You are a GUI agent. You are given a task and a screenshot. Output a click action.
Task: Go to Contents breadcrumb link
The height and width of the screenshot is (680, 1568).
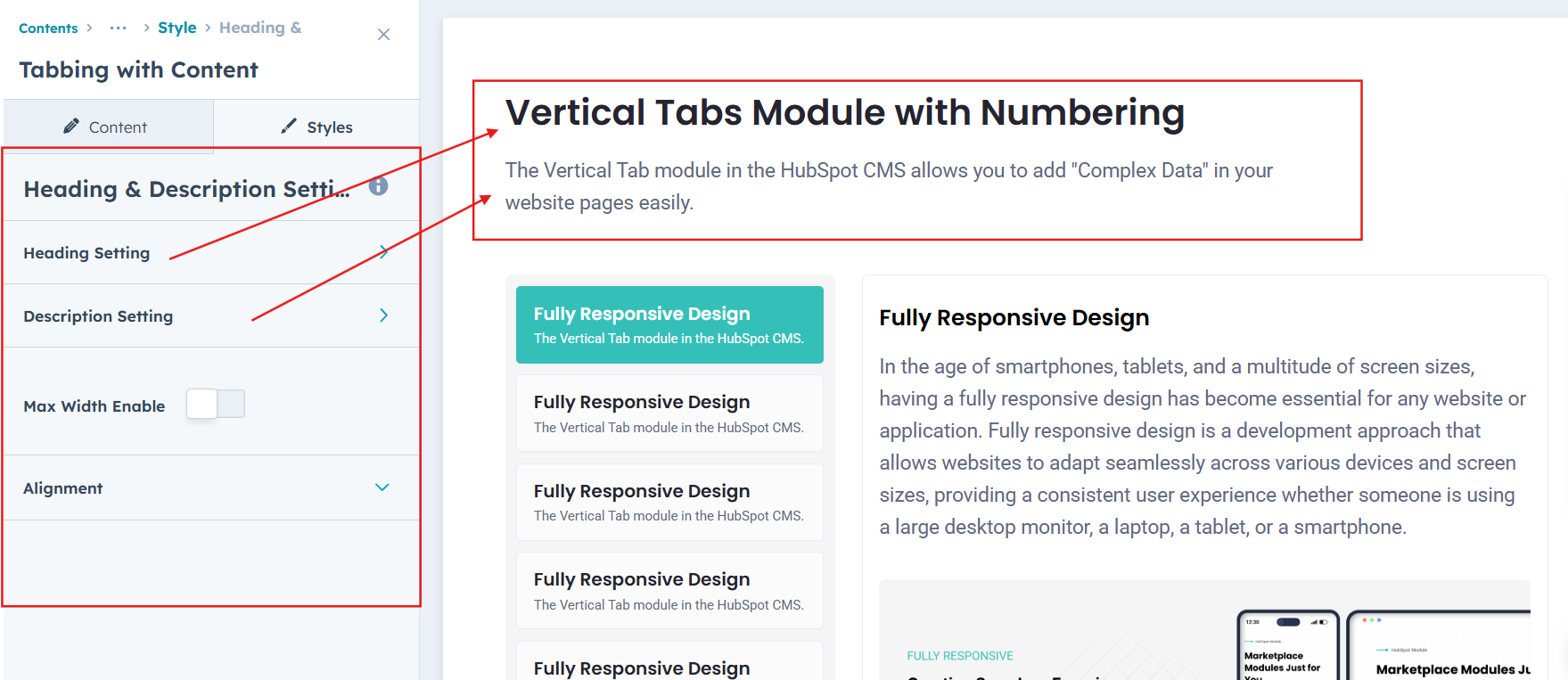pos(48,29)
